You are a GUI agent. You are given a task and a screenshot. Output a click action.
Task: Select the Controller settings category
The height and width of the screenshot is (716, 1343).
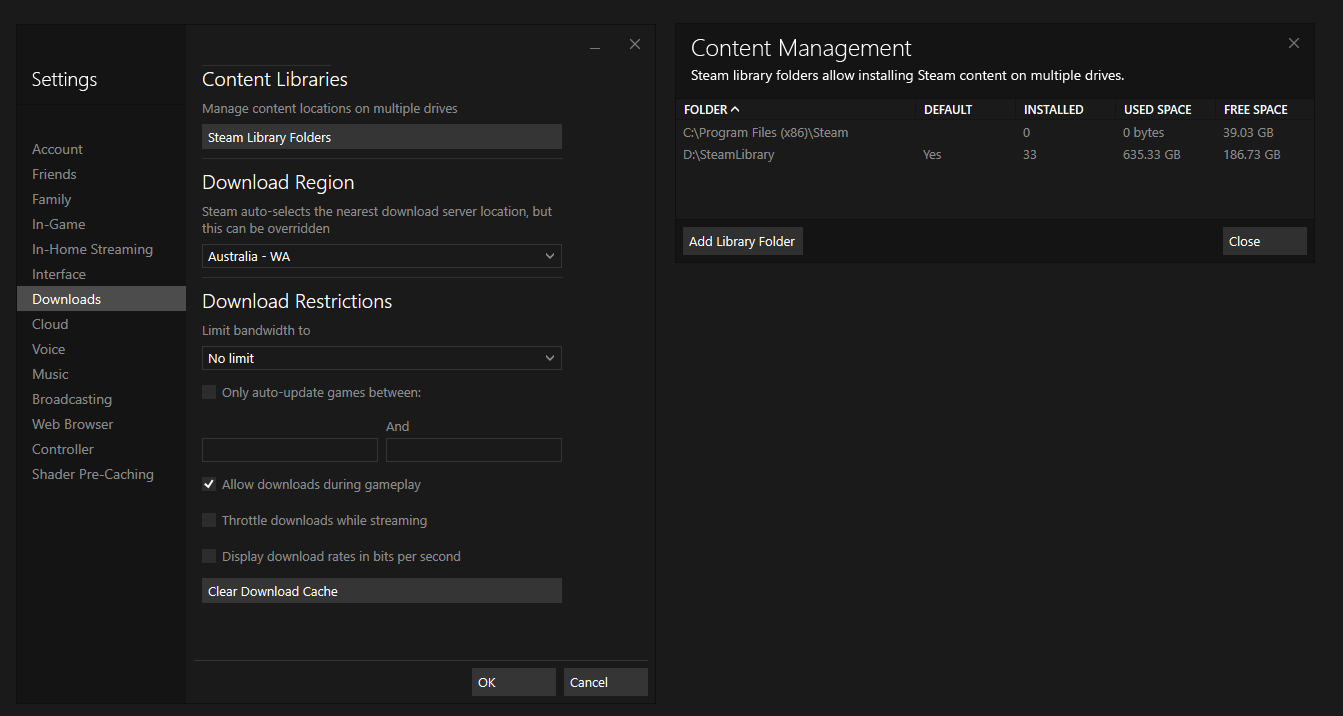[x=63, y=449]
